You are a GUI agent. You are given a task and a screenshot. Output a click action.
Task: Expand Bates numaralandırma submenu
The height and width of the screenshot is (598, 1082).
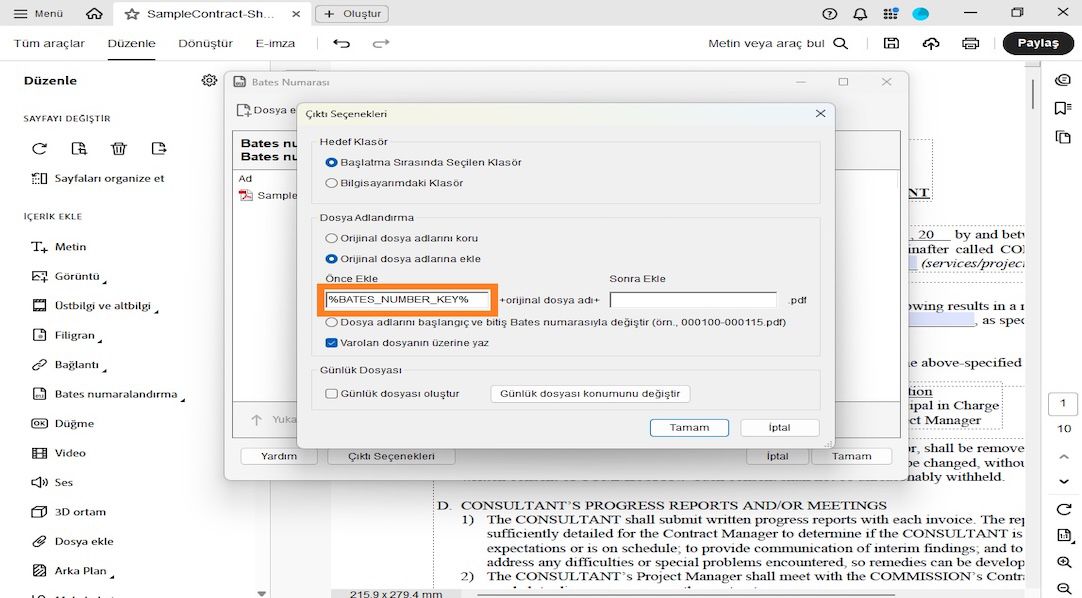[x=183, y=399]
